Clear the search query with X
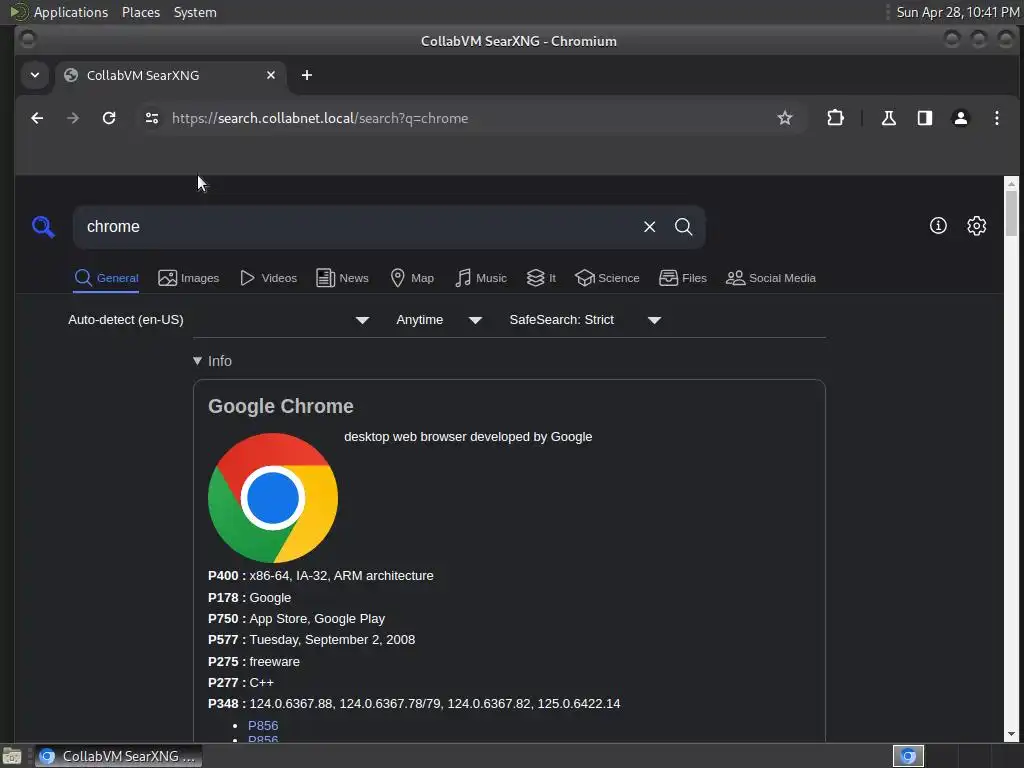 click(649, 227)
